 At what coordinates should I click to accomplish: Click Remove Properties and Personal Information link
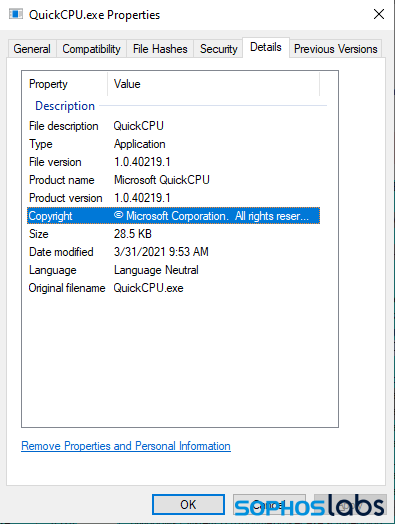[126, 446]
